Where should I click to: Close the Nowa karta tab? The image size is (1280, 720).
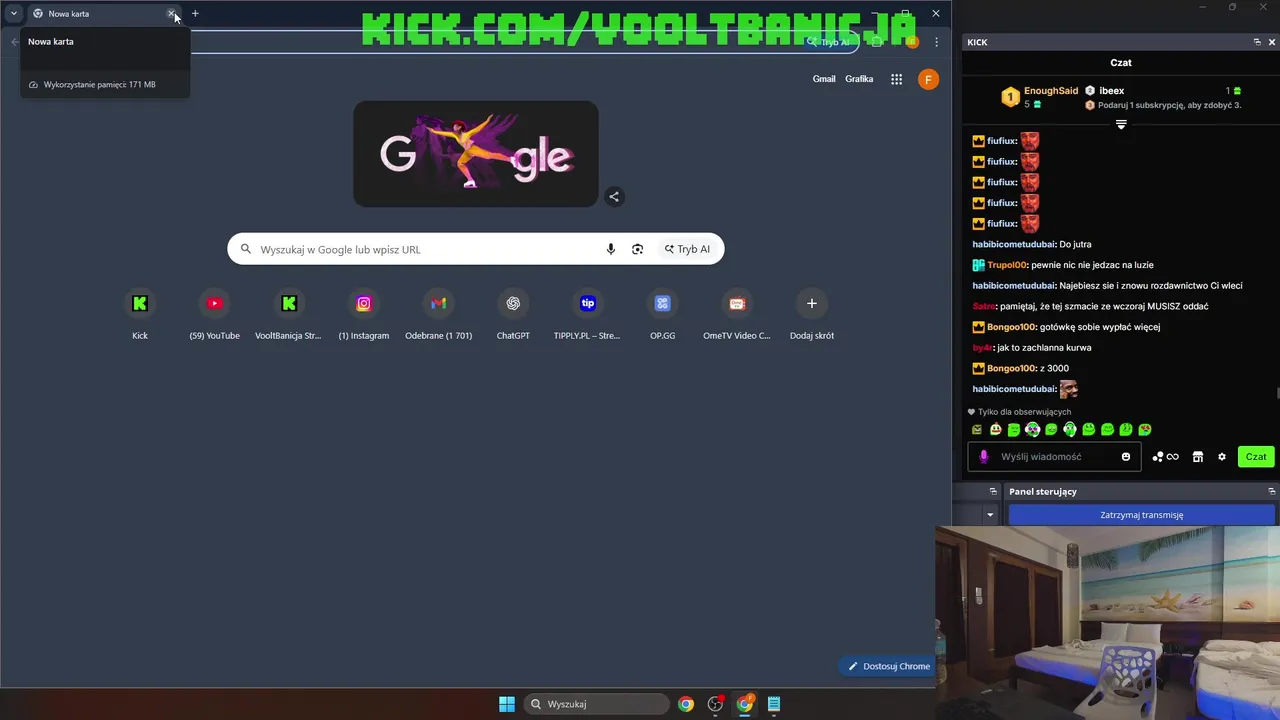pos(171,14)
